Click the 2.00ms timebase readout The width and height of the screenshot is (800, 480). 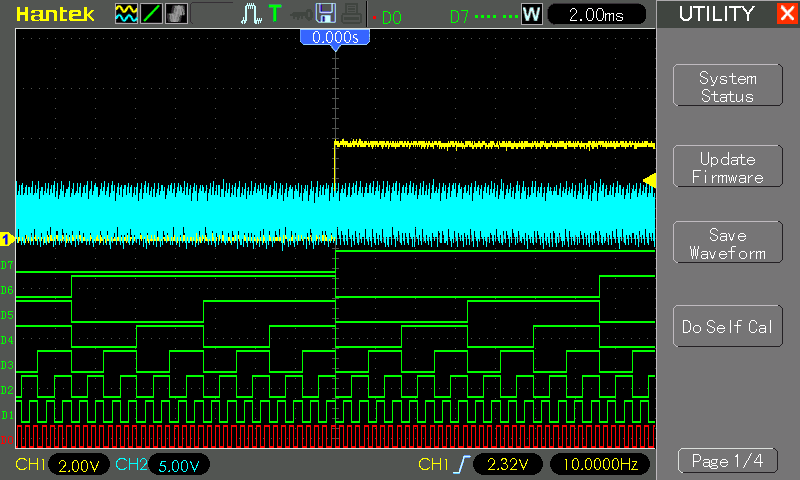[596, 15]
